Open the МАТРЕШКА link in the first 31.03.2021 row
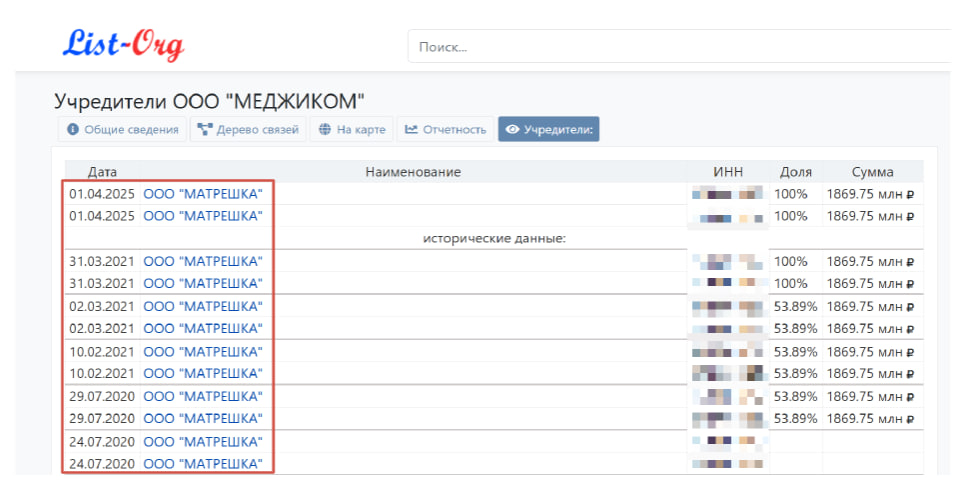The image size is (960, 482). pyautogui.click(x=203, y=261)
